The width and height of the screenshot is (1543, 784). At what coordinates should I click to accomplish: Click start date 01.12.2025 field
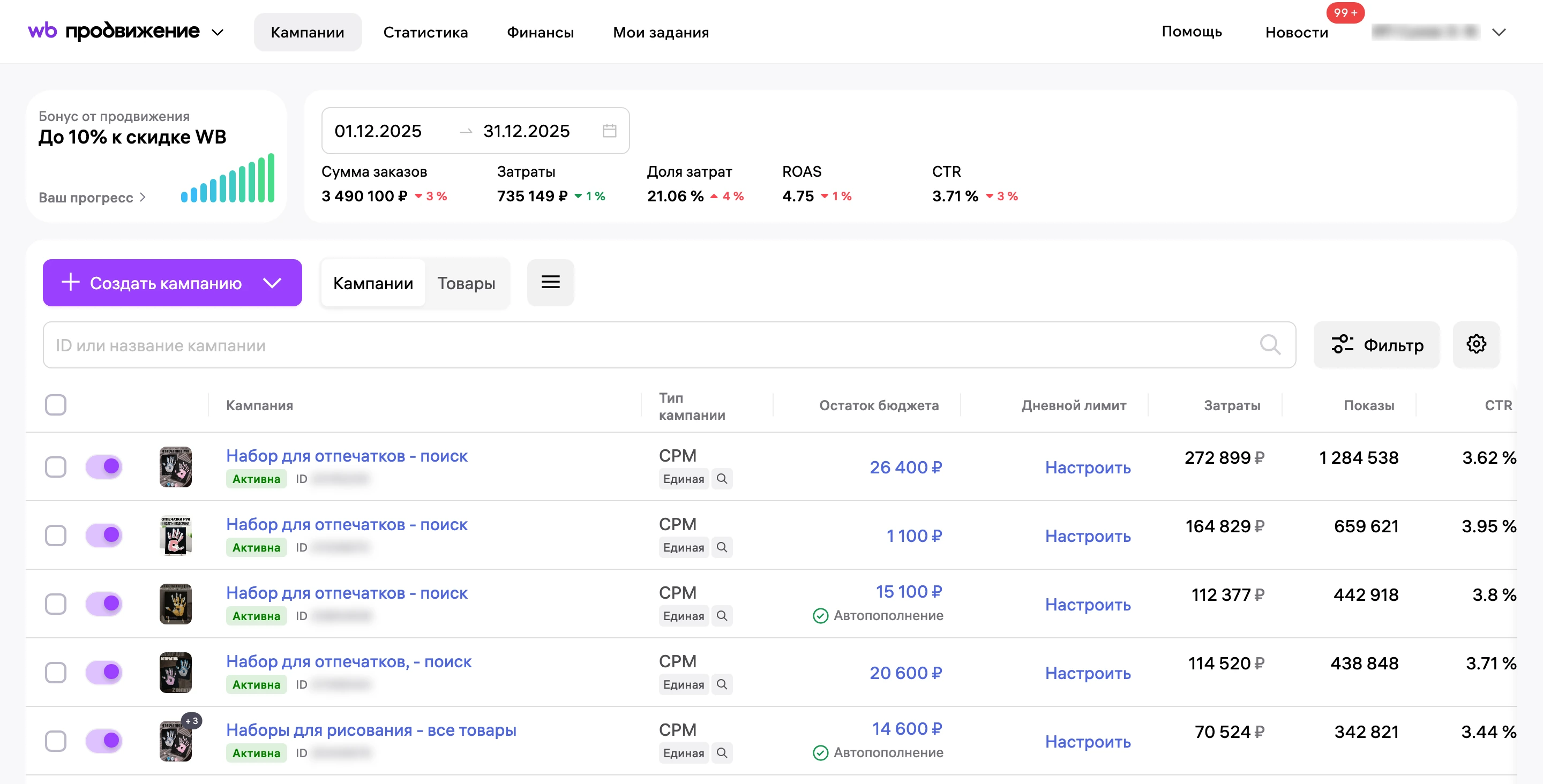378,131
